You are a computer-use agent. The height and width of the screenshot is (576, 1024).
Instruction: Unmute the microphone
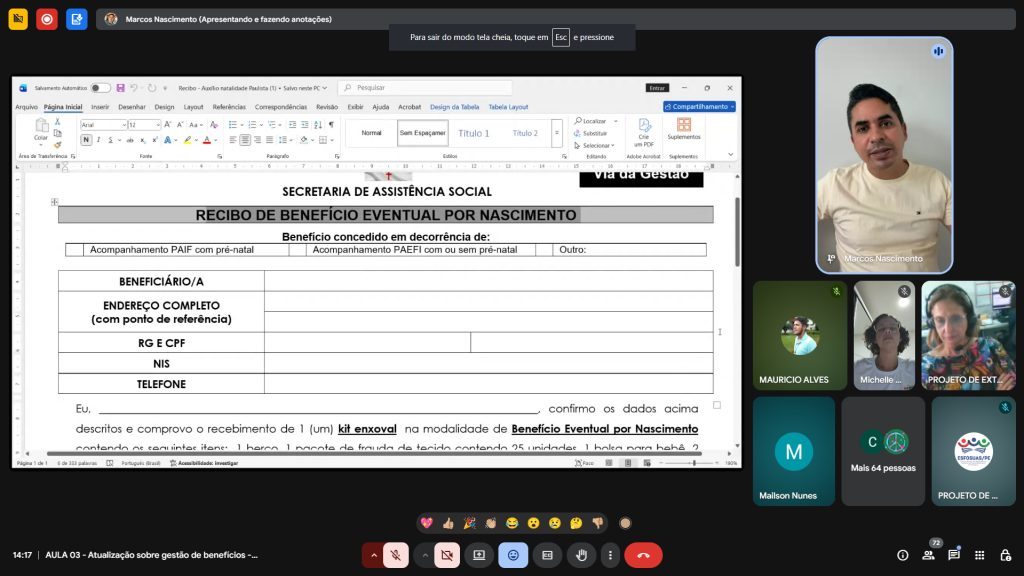[x=397, y=555]
